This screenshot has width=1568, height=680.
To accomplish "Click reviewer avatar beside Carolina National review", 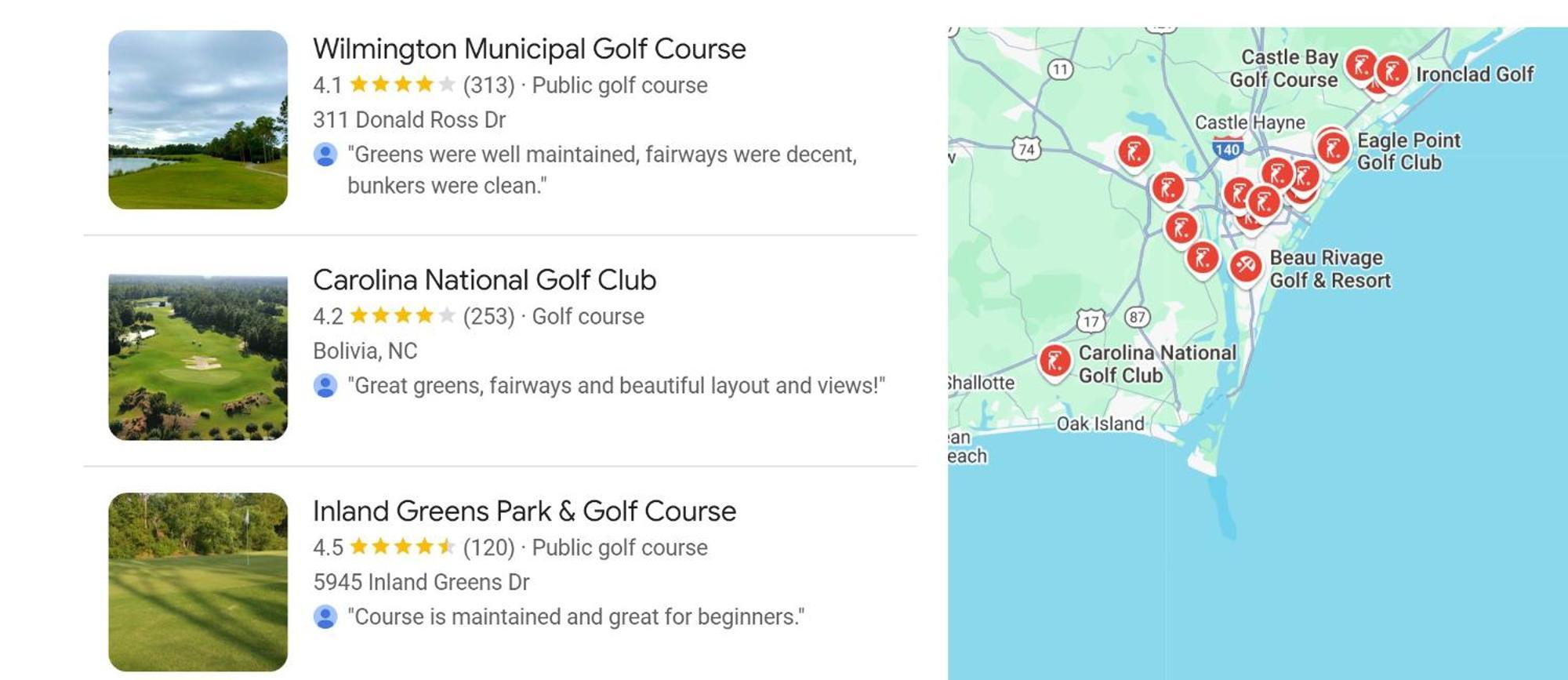I will tap(325, 386).
